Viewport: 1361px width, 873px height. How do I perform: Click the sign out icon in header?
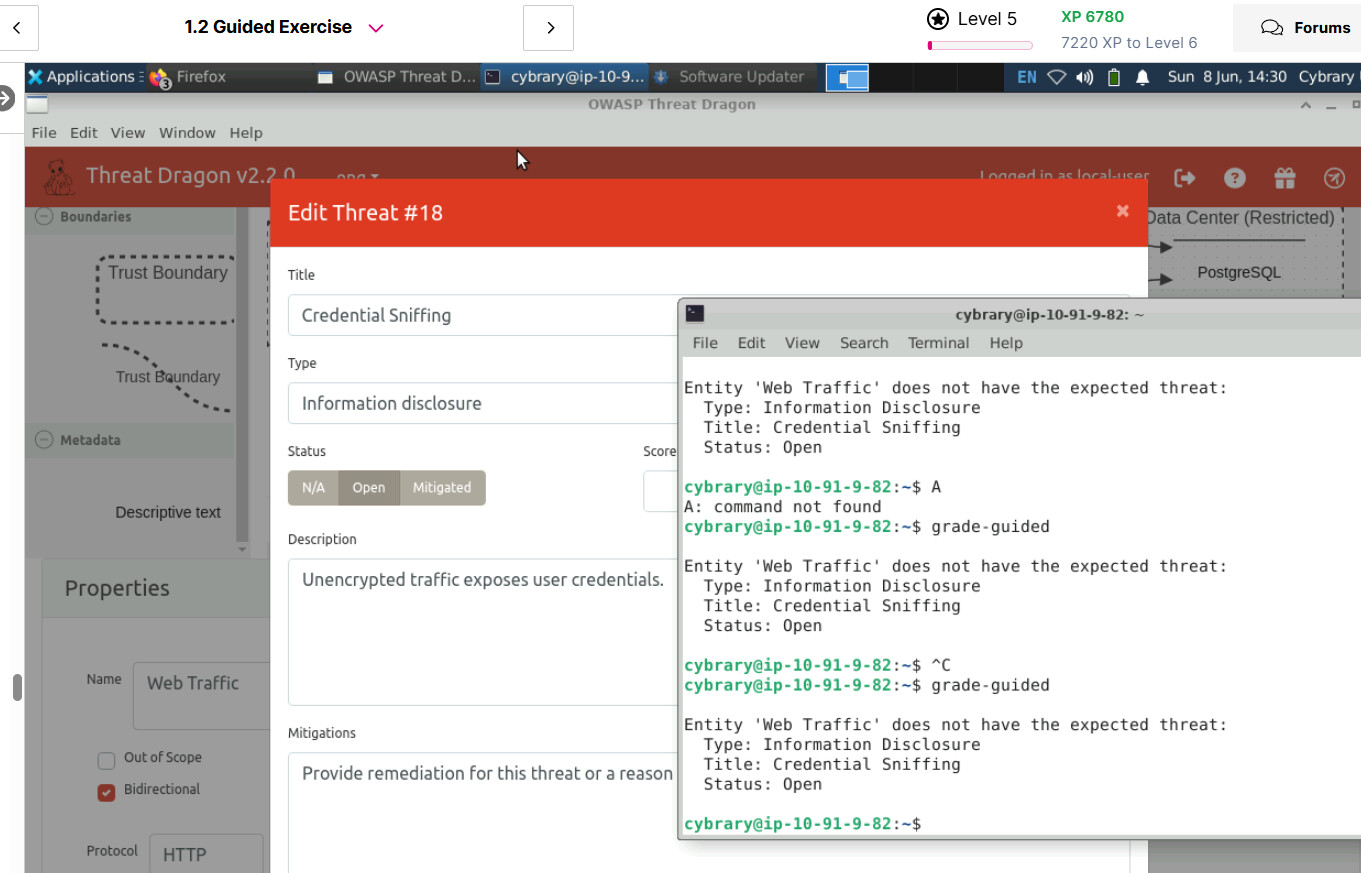(1185, 178)
